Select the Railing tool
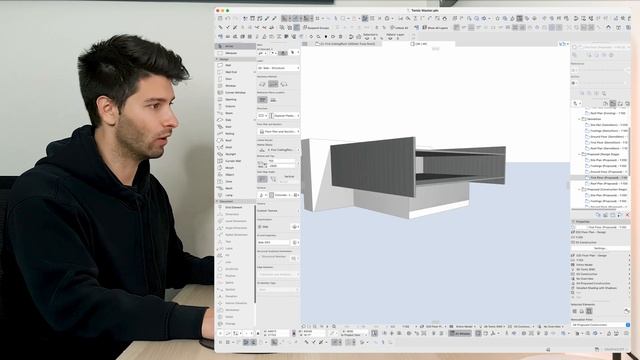 click(x=235, y=133)
